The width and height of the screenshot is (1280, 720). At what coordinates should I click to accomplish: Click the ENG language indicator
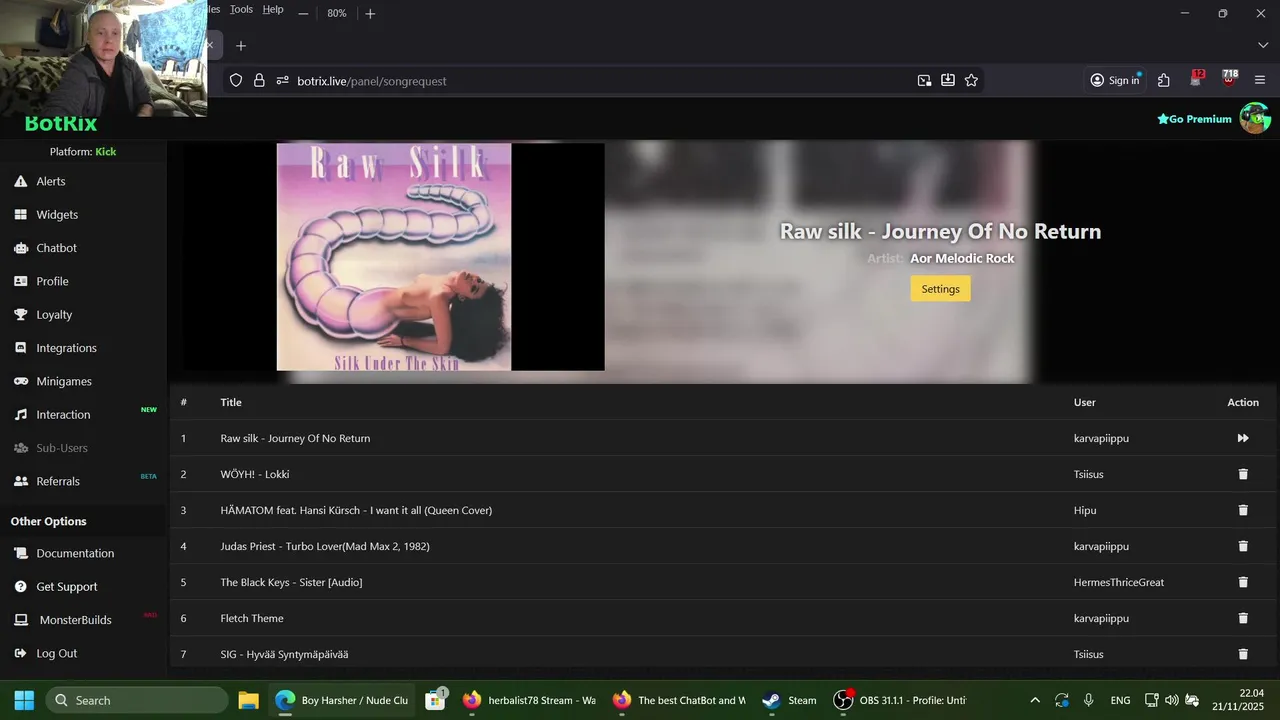point(1120,700)
